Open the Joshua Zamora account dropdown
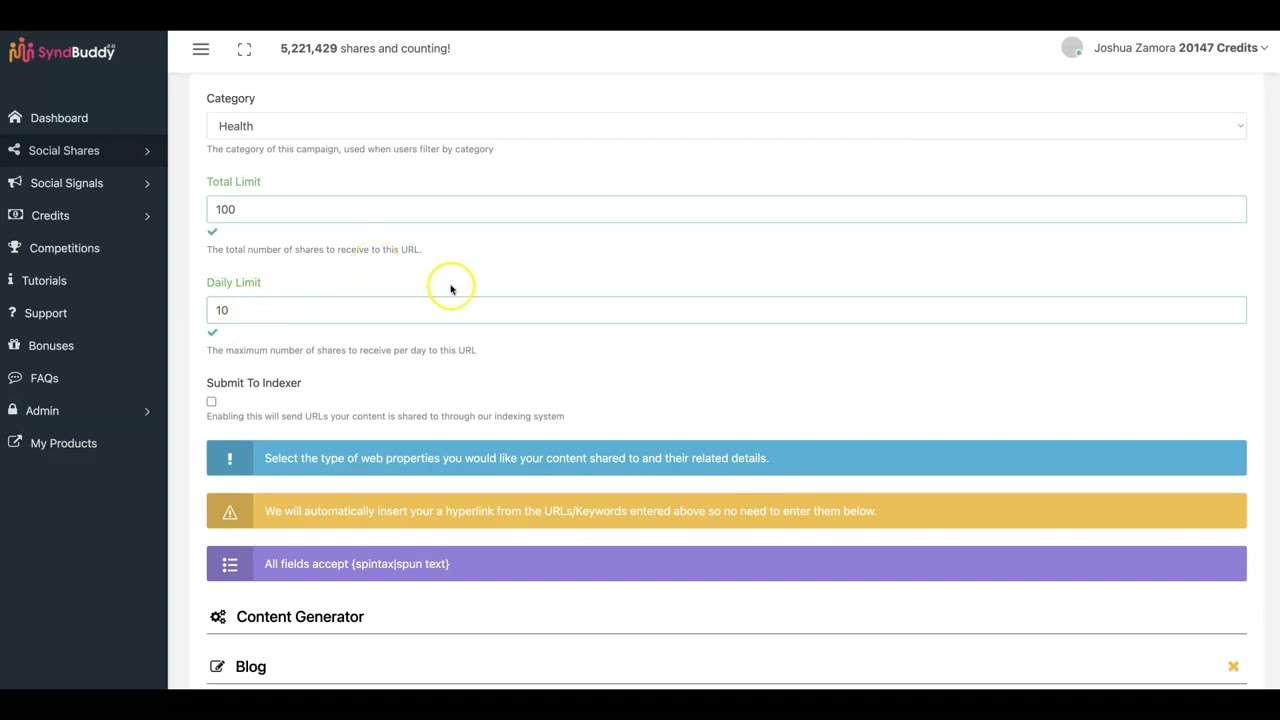The height and width of the screenshot is (720, 1280). click(x=1180, y=48)
